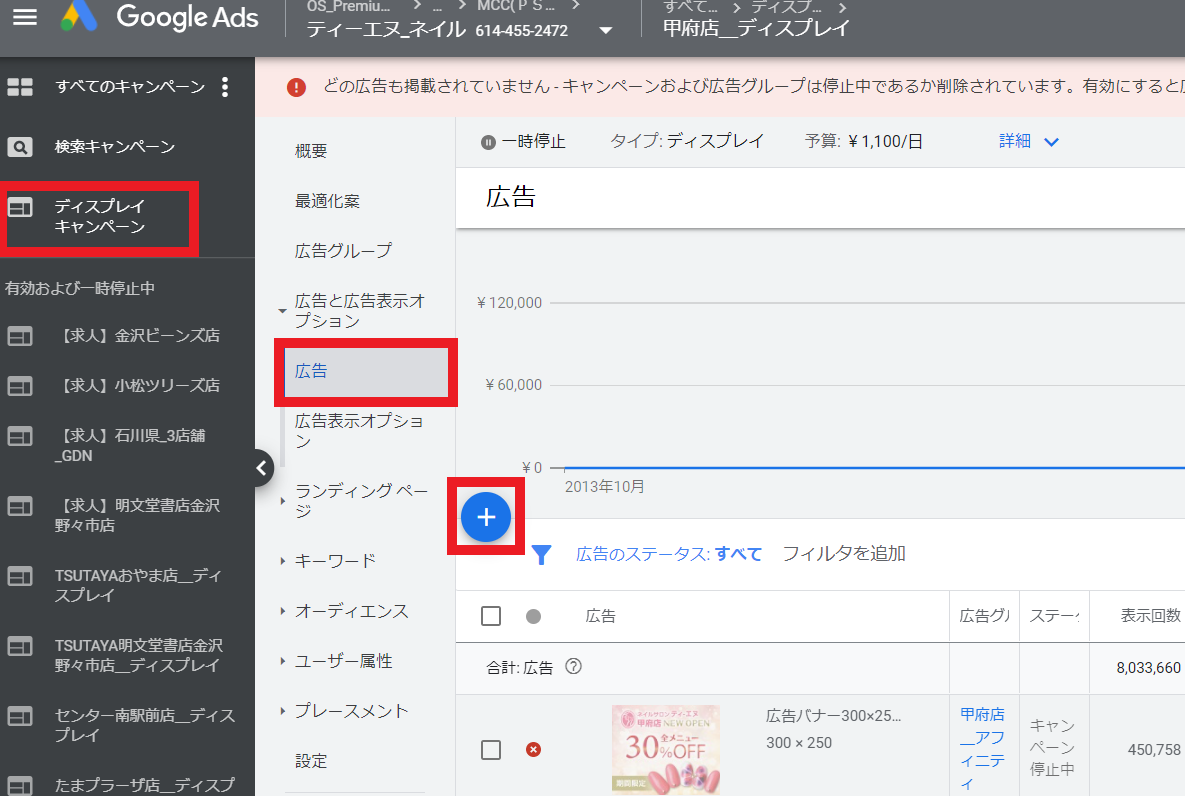Click 有効および一時停止中 filter label

(x=79, y=288)
